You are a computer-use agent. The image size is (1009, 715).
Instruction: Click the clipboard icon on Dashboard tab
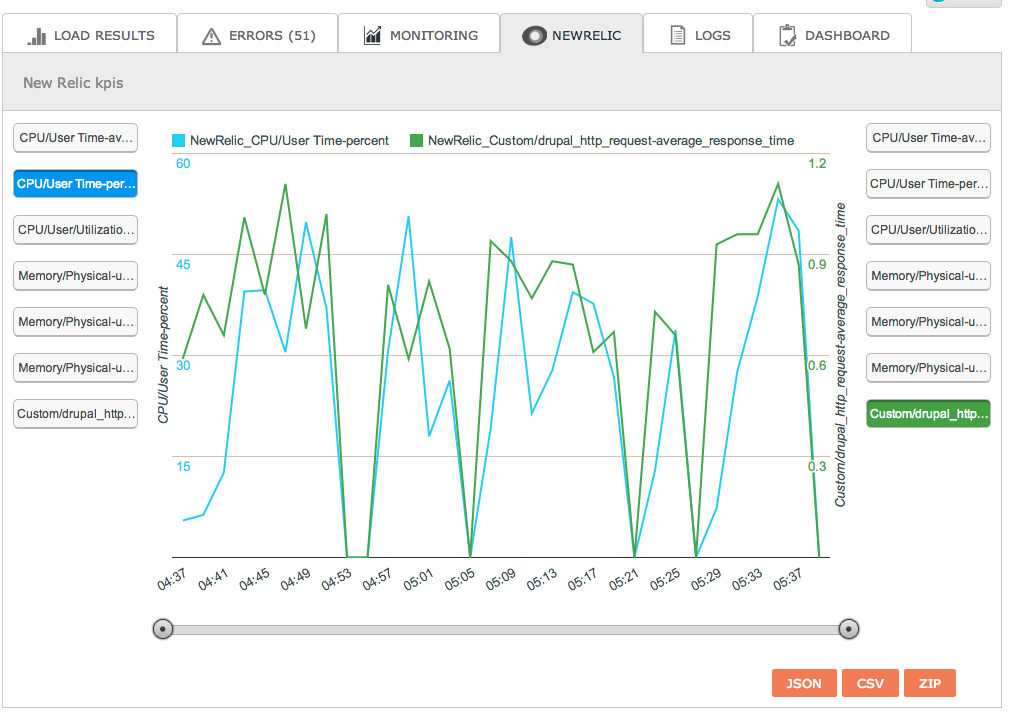(787, 35)
